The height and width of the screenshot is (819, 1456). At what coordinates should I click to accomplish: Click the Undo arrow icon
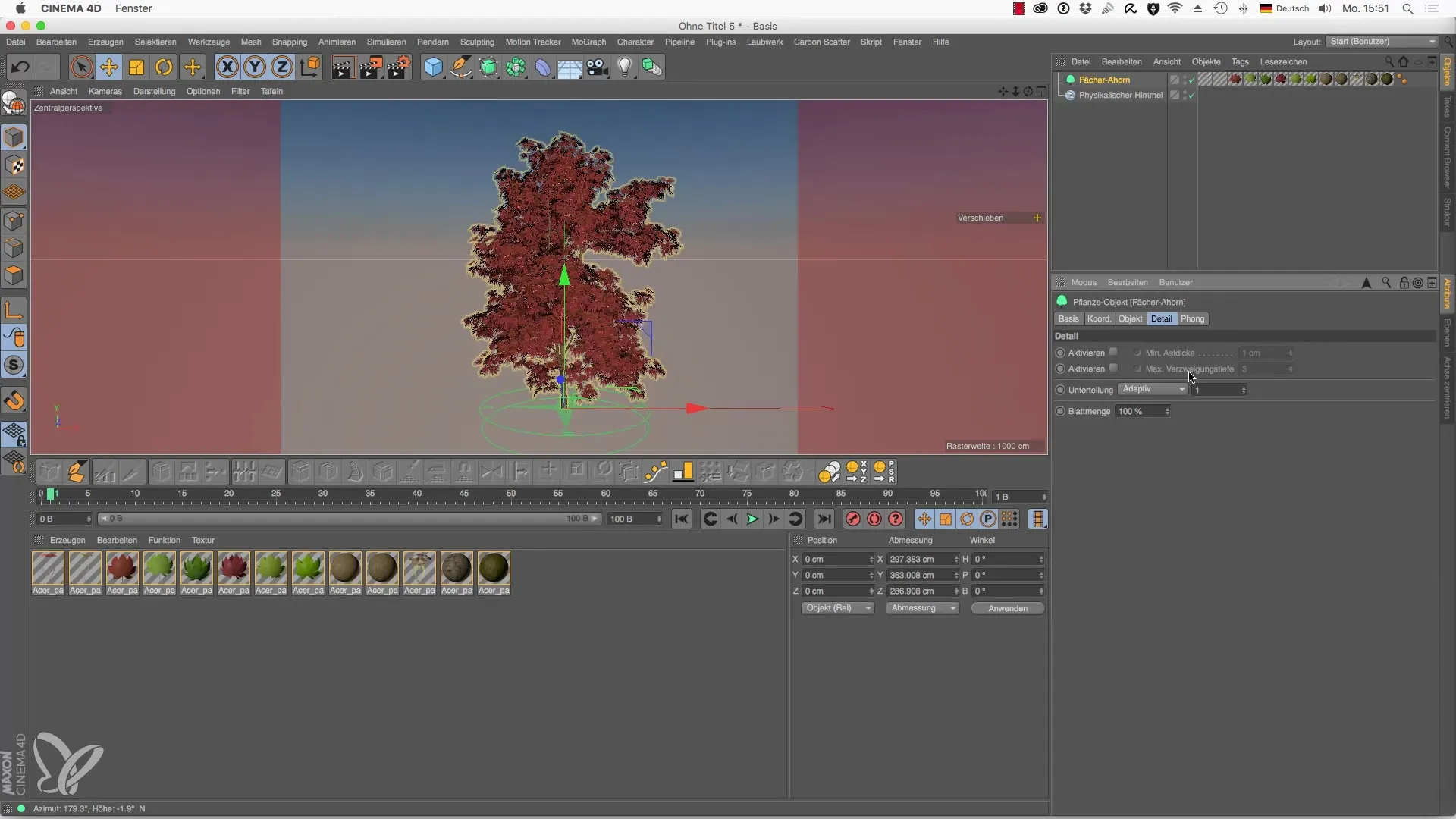pyautogui.click(x=20, y=67)
